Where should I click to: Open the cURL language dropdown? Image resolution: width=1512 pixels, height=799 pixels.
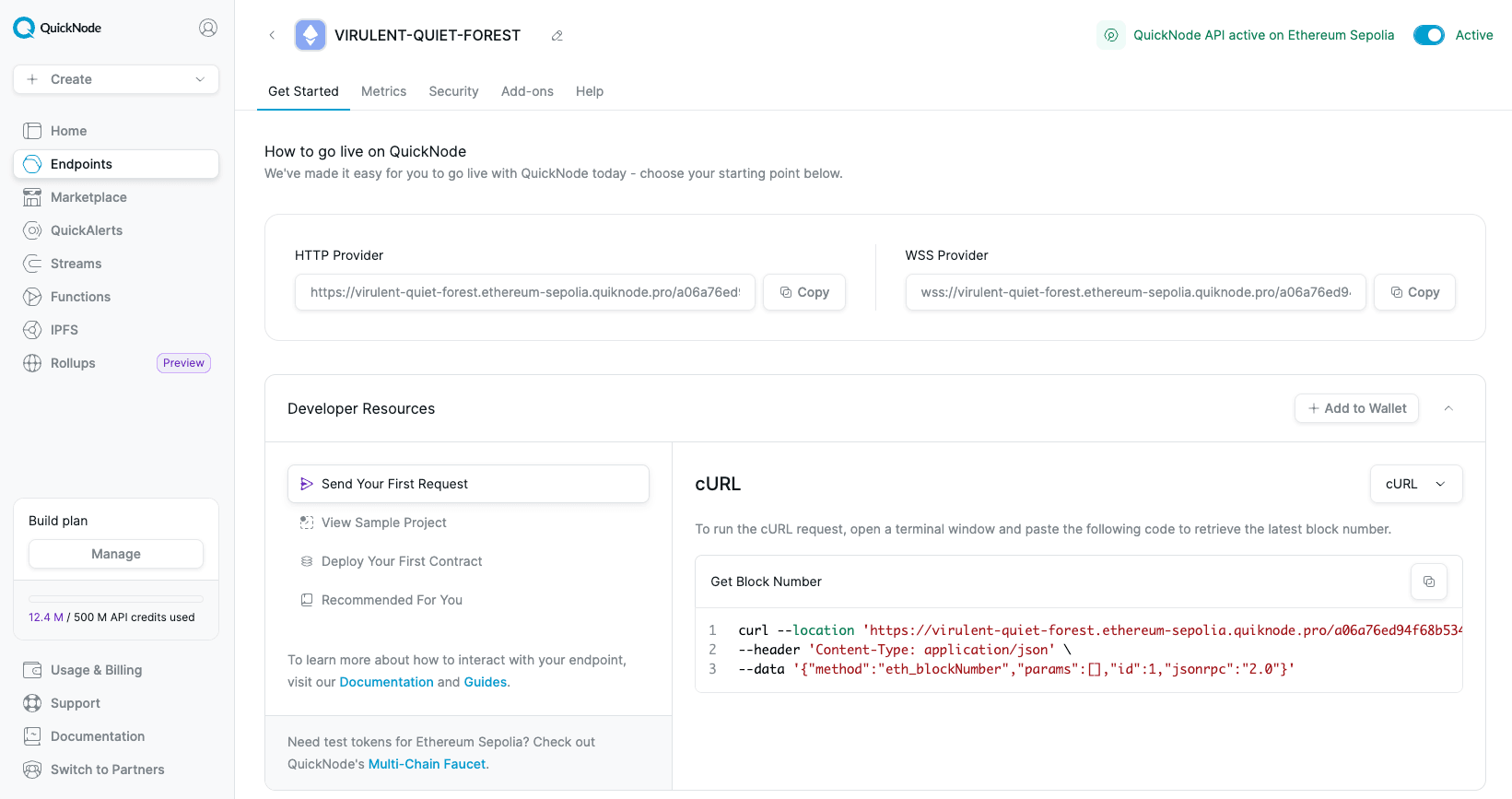1416,484
